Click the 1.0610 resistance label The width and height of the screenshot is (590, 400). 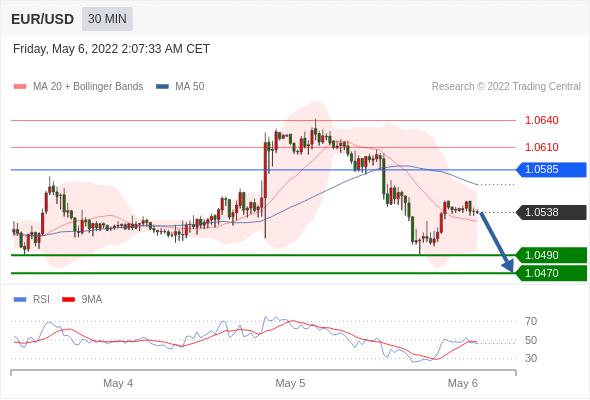[x=542, y=147]
